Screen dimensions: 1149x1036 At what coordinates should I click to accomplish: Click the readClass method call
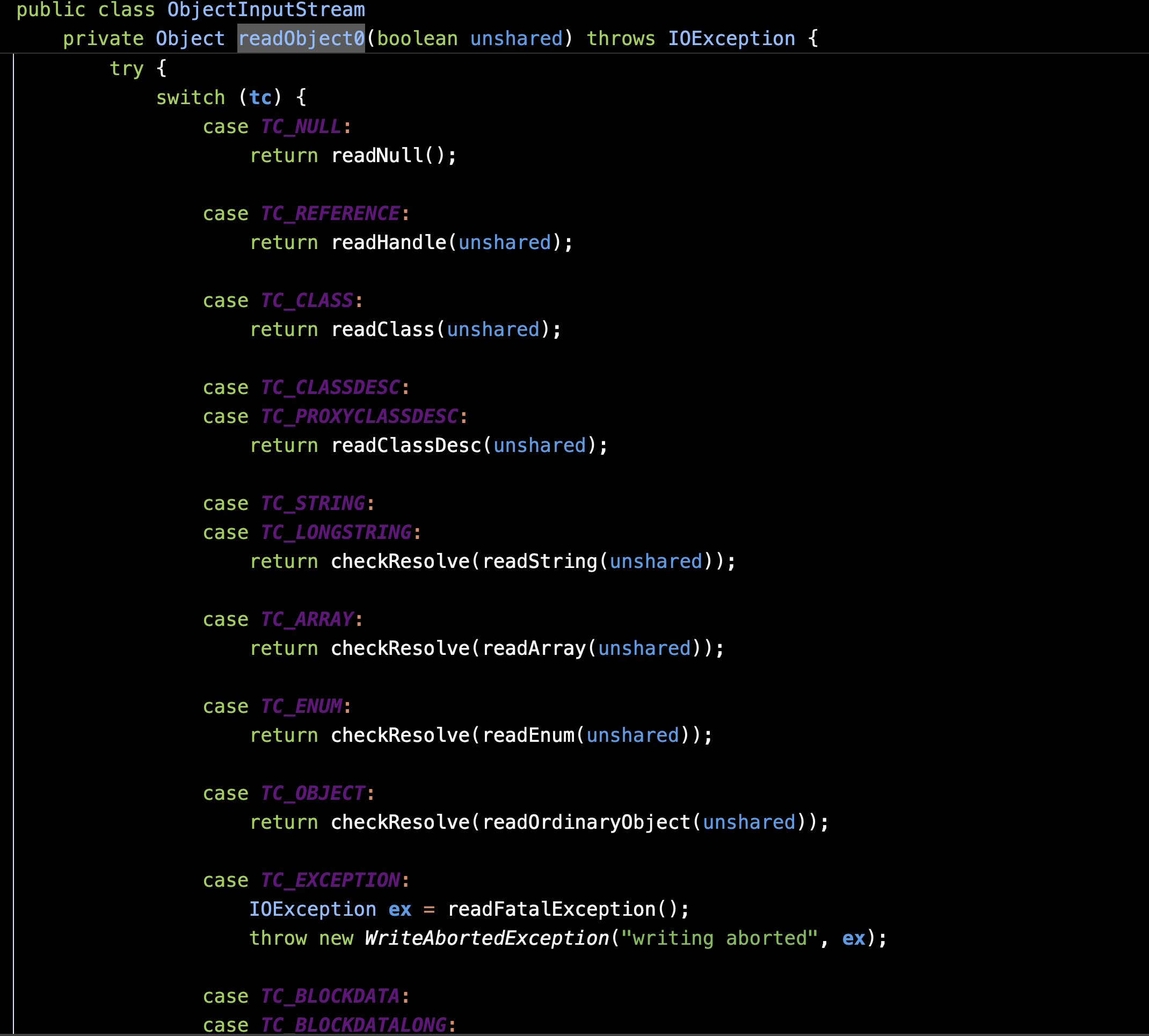[383, 330]
